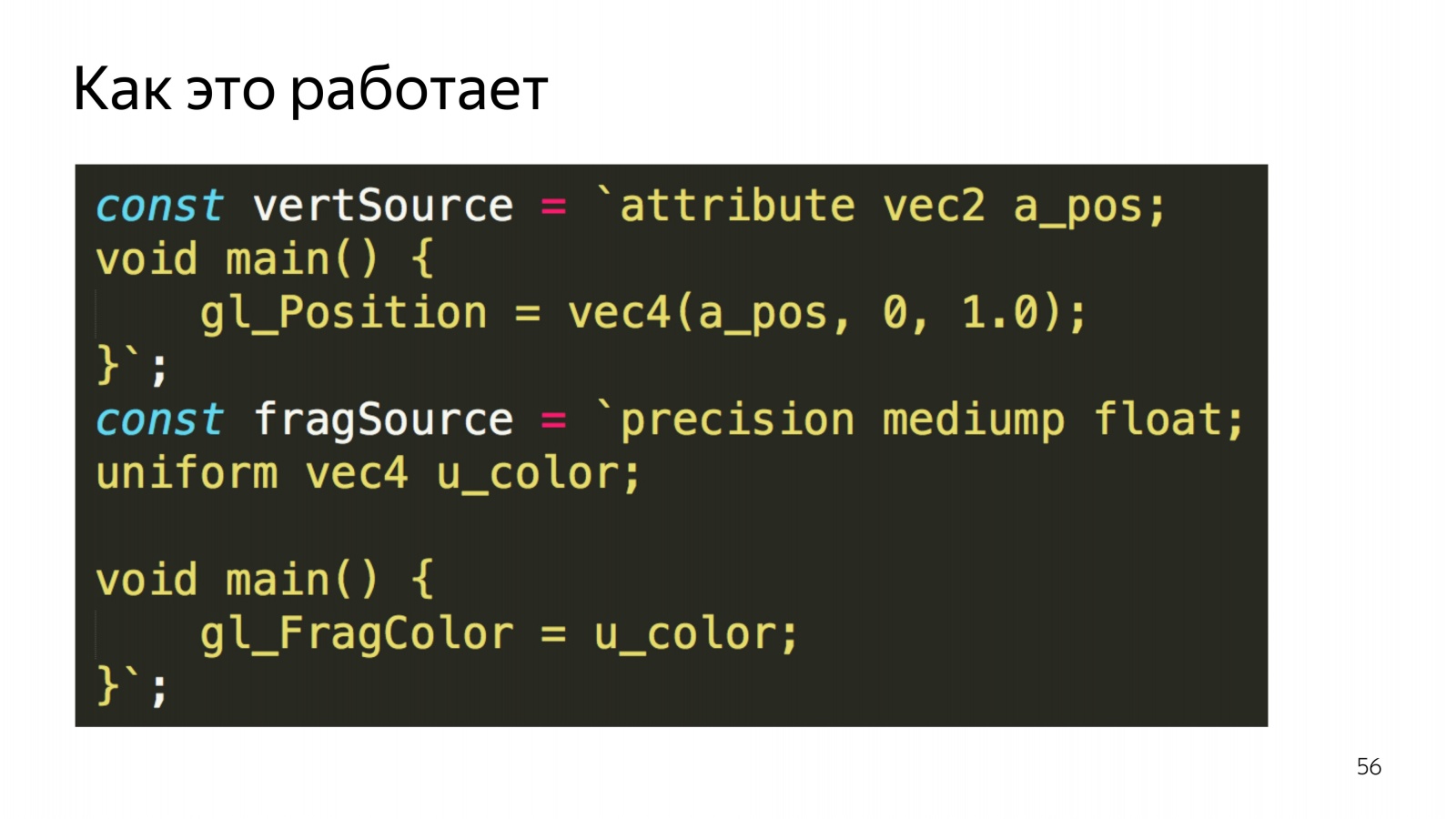The width and height of the screenshot is (1456, 819).
Task: Click the uniform keyword
Action: pos(187,473)
